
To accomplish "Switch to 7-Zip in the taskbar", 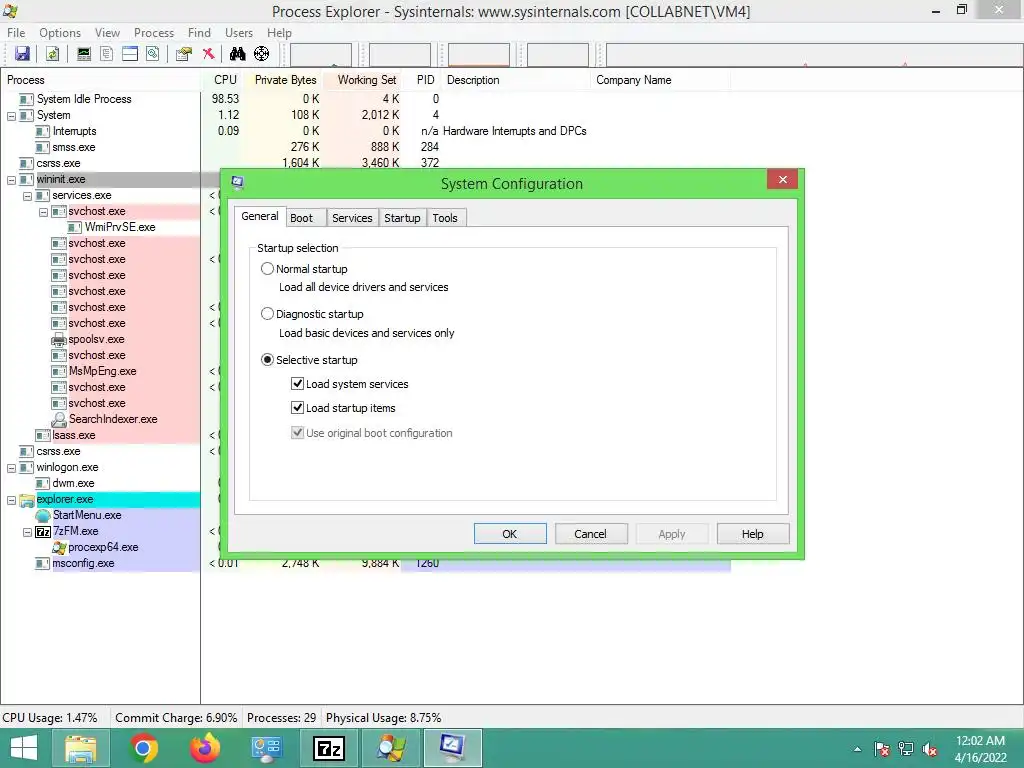I will pyautogui.click(x=328, y=748).
